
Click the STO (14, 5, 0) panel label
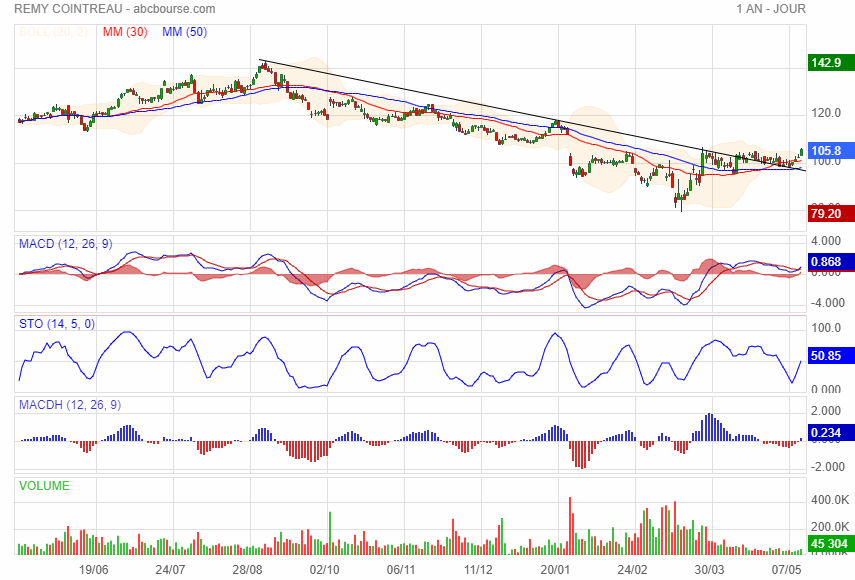(57, 324)
